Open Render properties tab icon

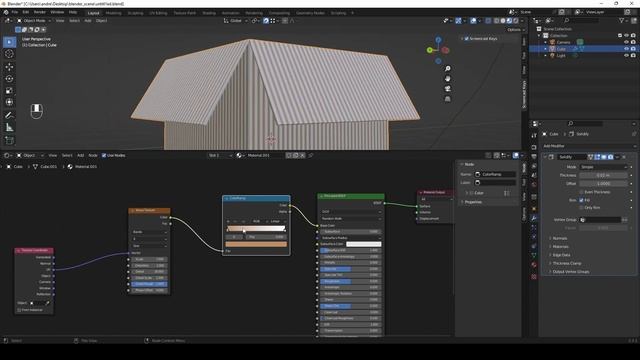[x=534, y=147]
